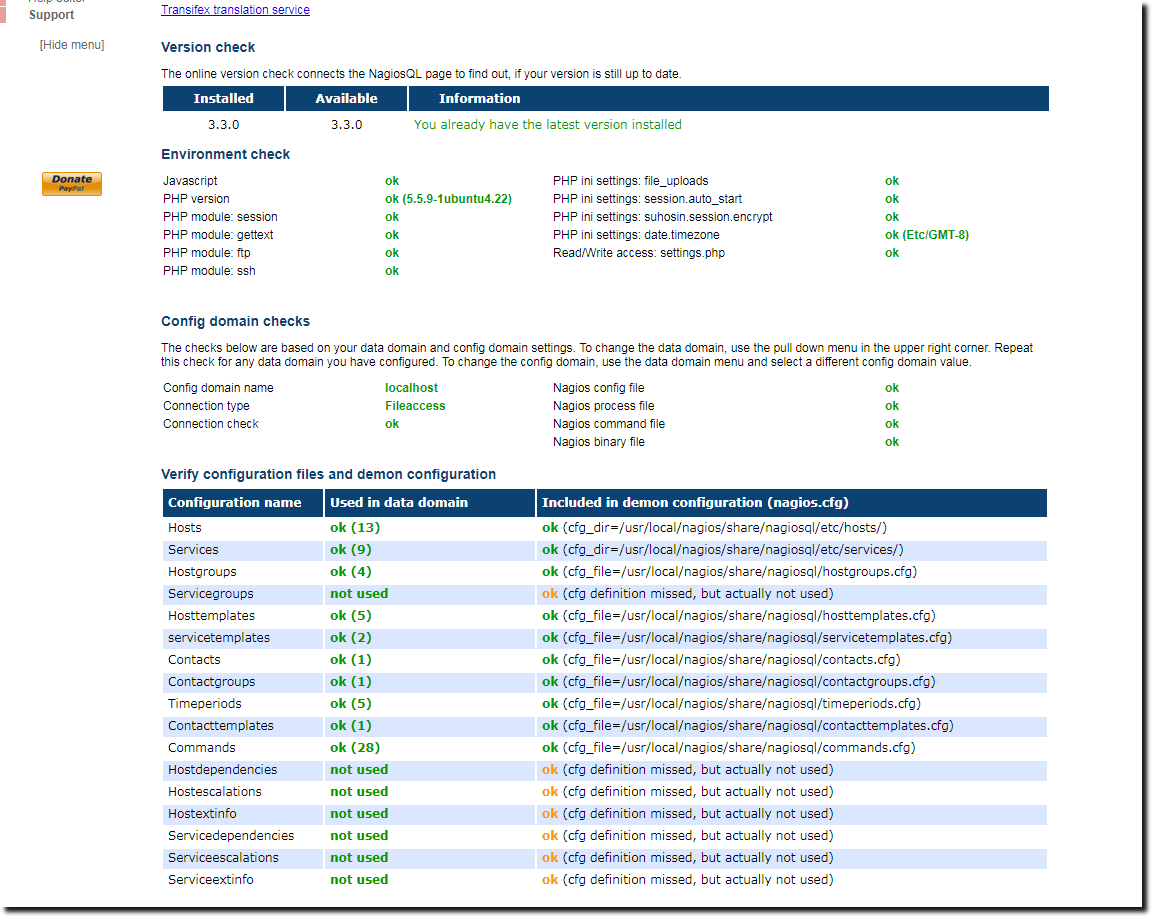Click the Available column header
Viewport: 1152px width, 916px height.
pyautogui.click(x=346, y=98)
